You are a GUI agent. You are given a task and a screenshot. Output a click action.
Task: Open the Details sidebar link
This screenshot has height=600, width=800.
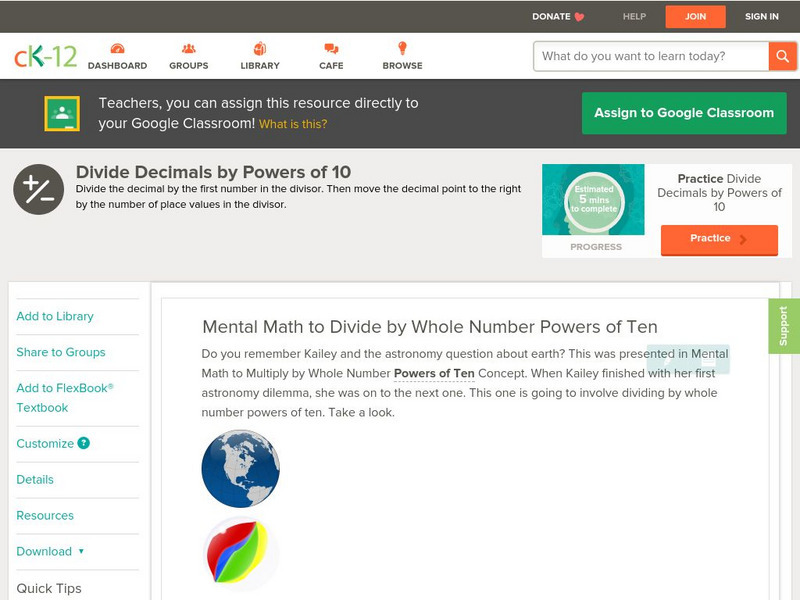pos(35,480)
